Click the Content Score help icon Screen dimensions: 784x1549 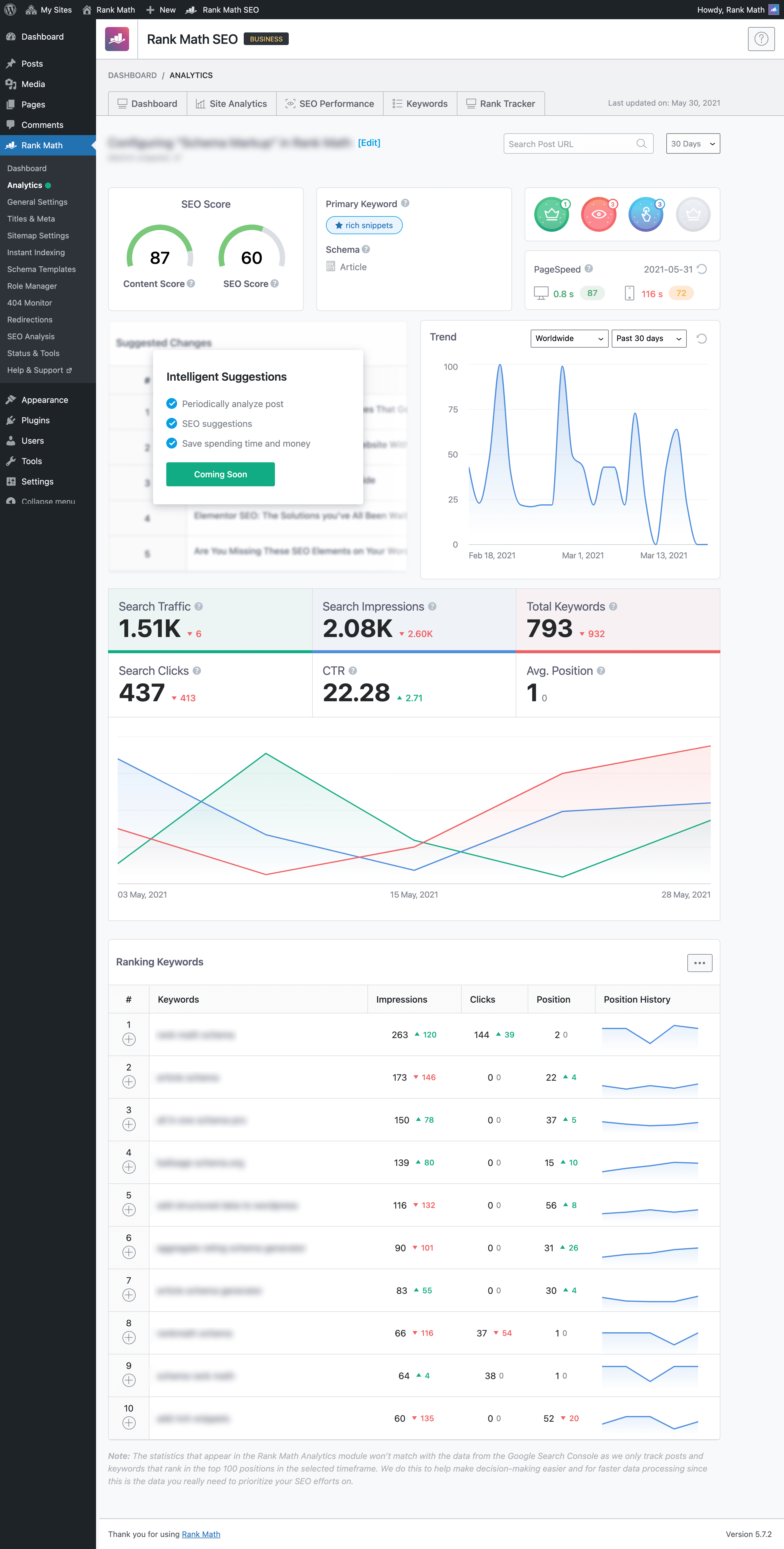[x=191, y=284]
